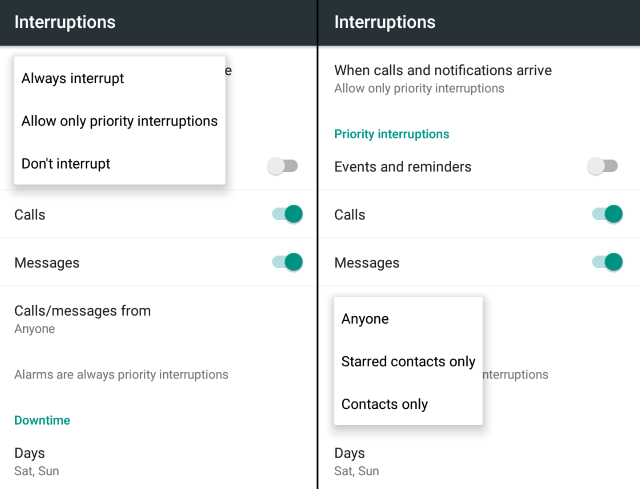Click Interruptions title in right header
This screenshot has width=640, height=489.
point(385,22)
